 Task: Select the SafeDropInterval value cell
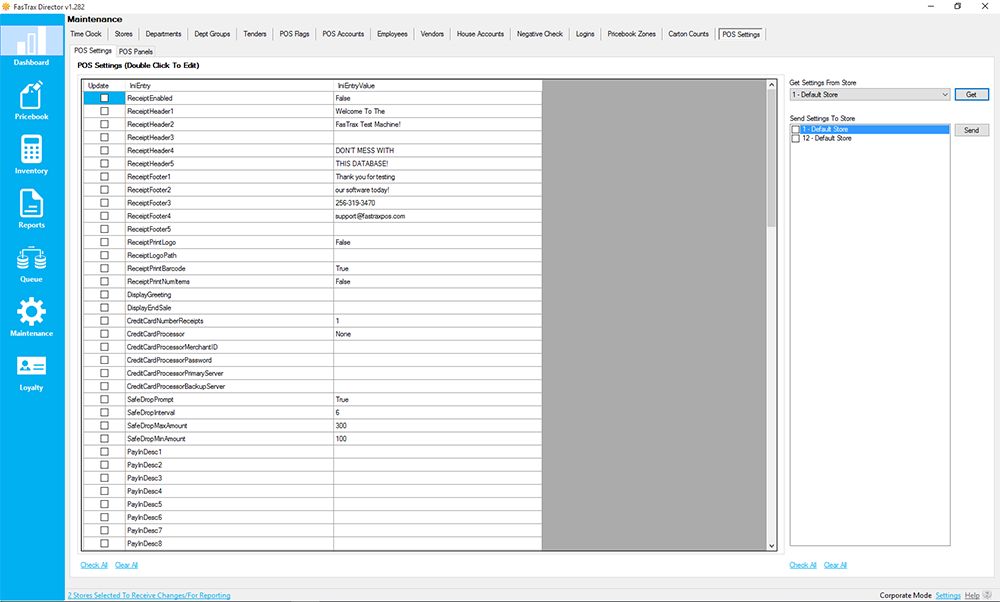(438, 413)
